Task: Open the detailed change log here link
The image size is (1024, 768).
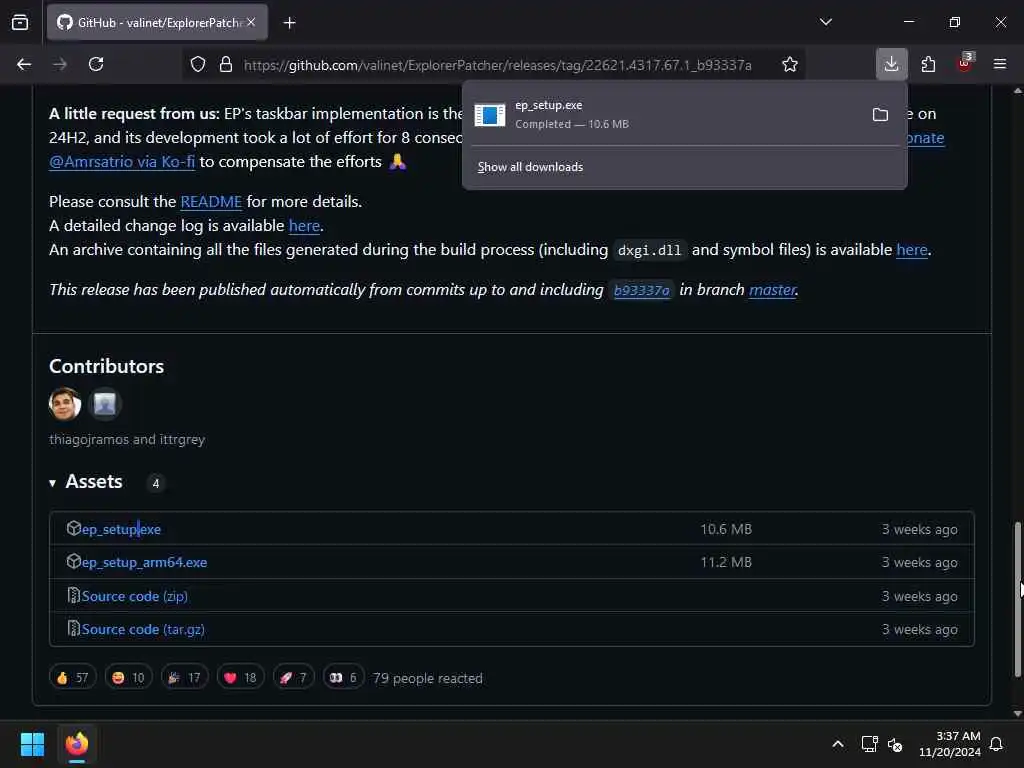Action: coord(304,226)
